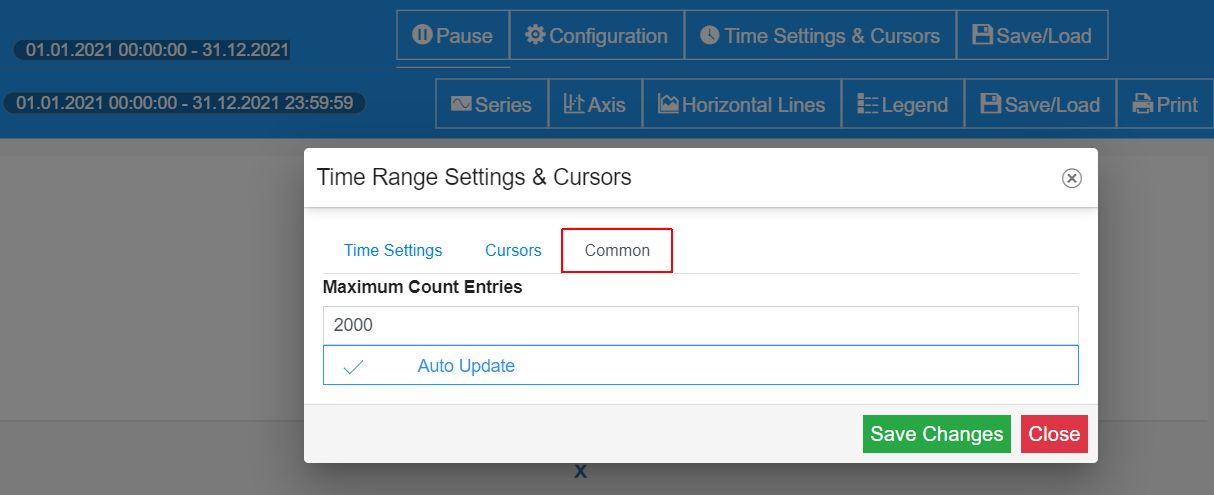
Task: Click the Pause icon button
Action: coord(423,36)
